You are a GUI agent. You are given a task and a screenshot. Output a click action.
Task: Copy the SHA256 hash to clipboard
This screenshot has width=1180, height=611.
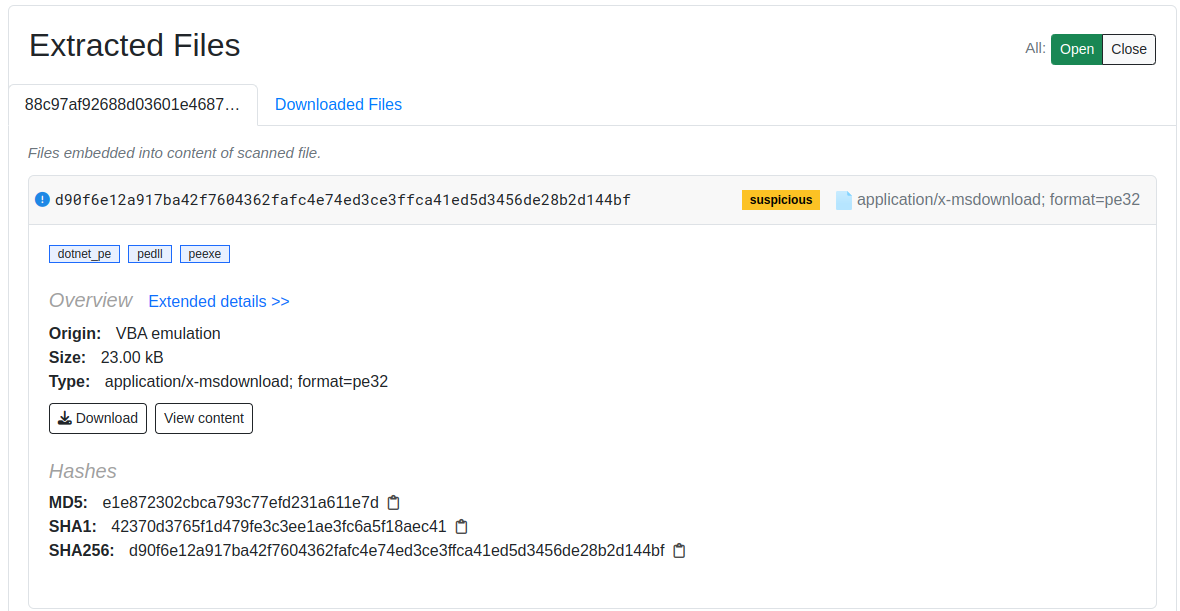pos(679,550)
